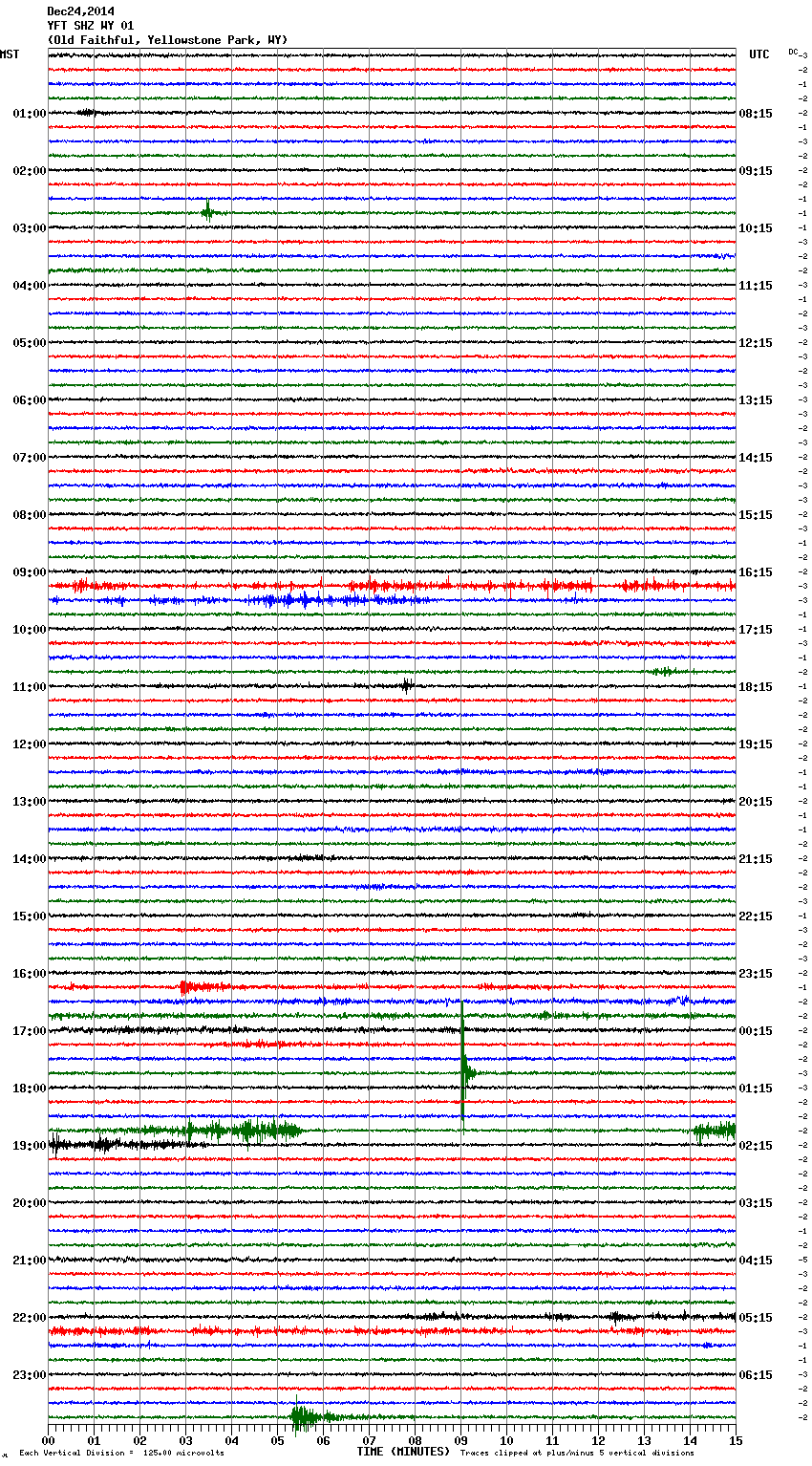Click the 10:15 UTC time label

tap(756, 228)
